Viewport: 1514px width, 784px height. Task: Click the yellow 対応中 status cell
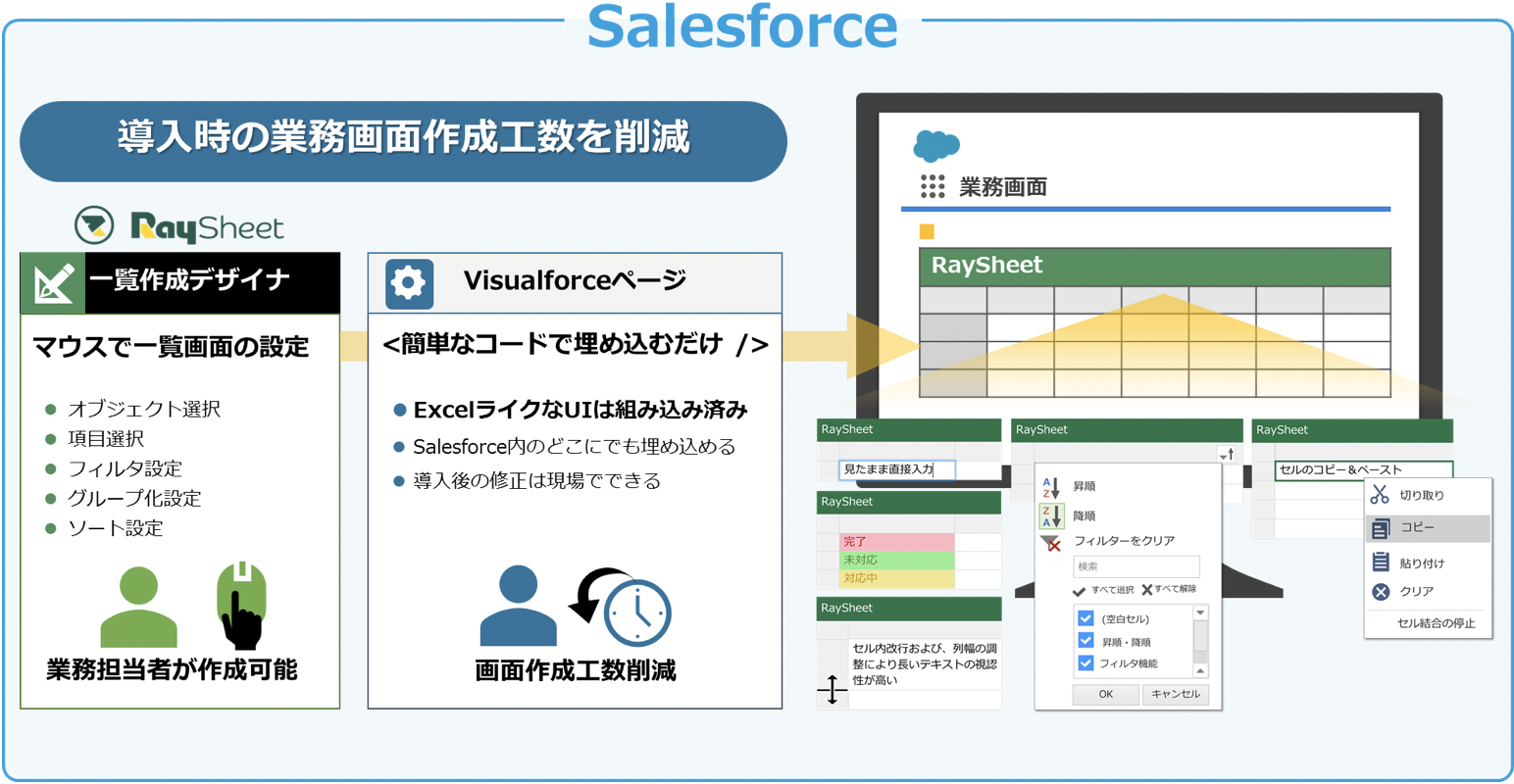point(896,579)
